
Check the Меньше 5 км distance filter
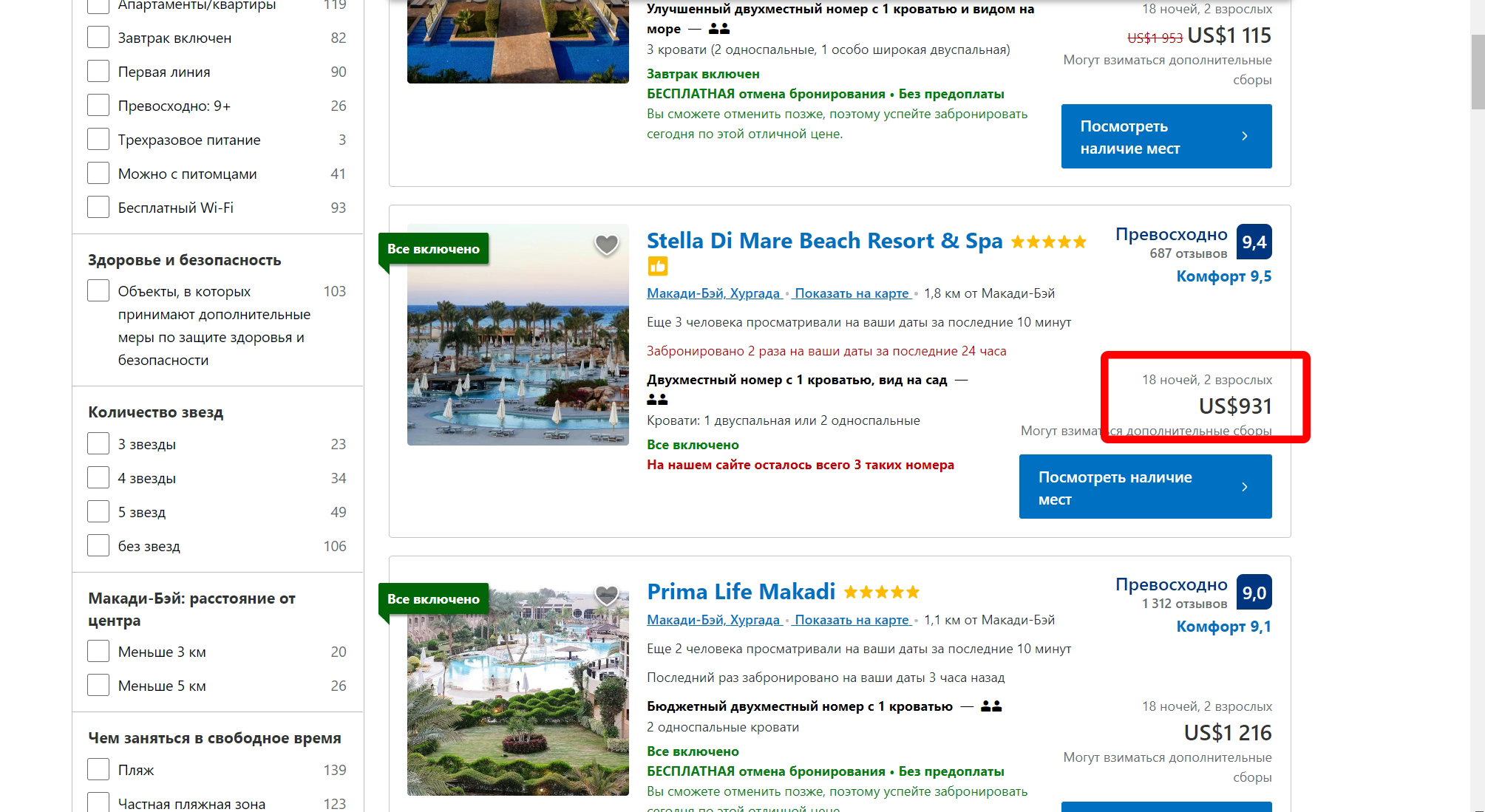pos(98,686)
